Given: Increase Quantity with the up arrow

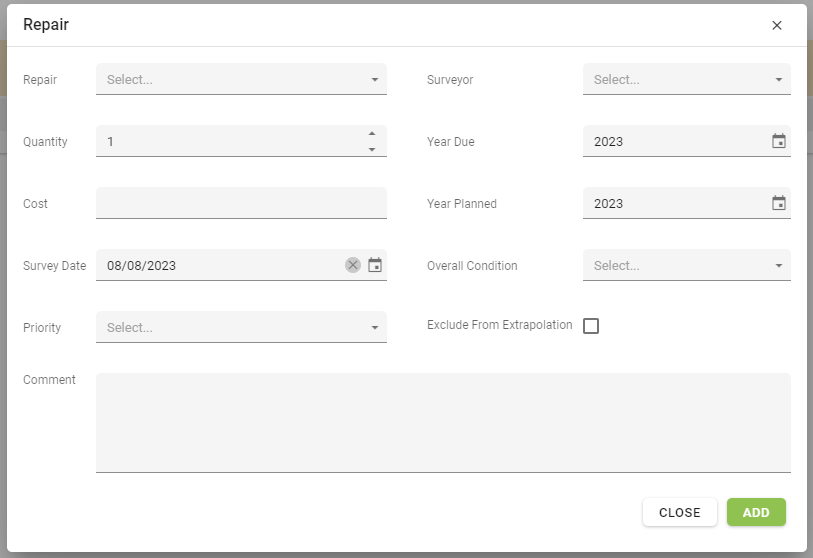Looking at the screenshot, I should coord(372,134).
